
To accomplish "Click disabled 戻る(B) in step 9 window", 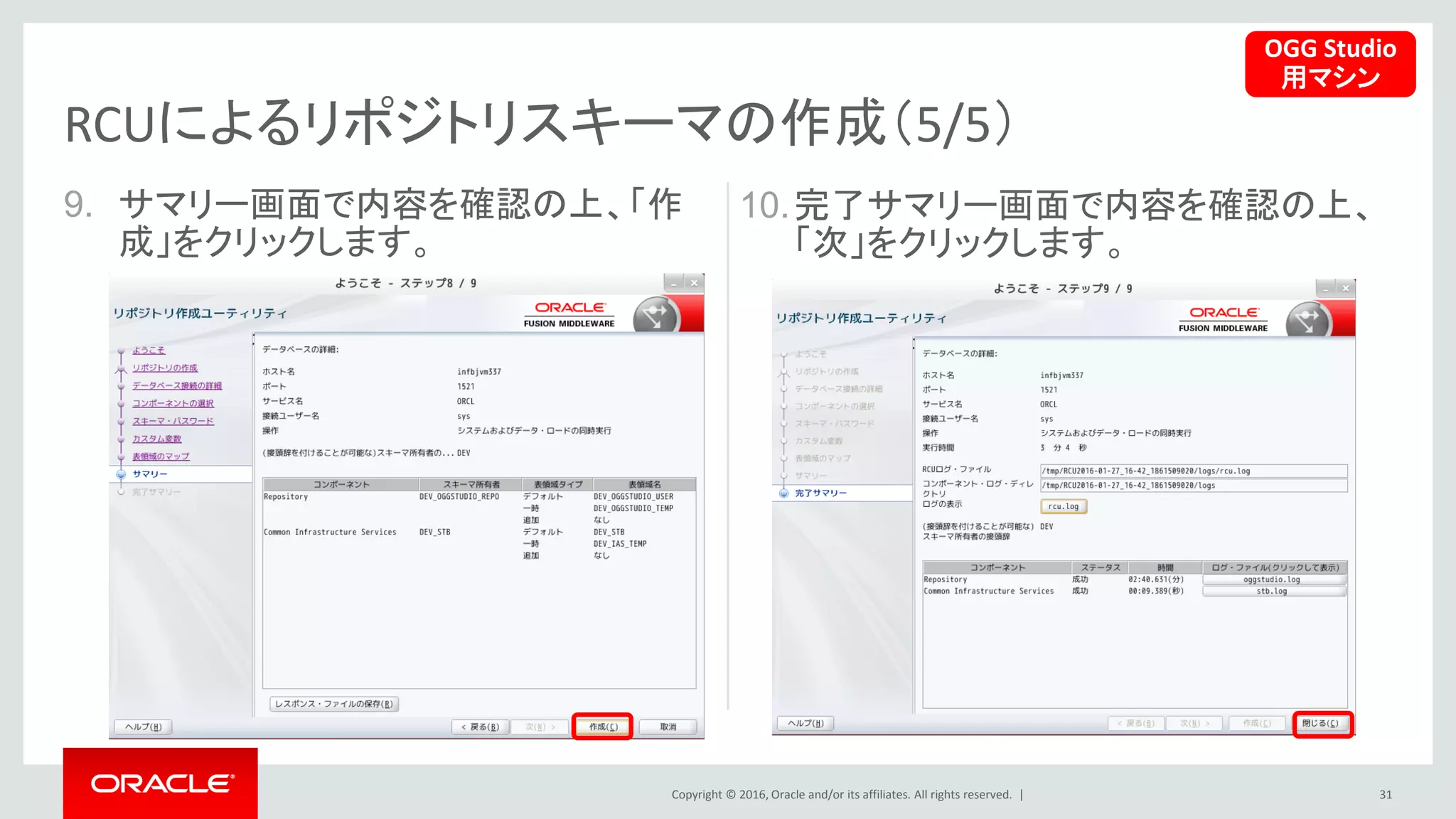I will (1135, 723).
